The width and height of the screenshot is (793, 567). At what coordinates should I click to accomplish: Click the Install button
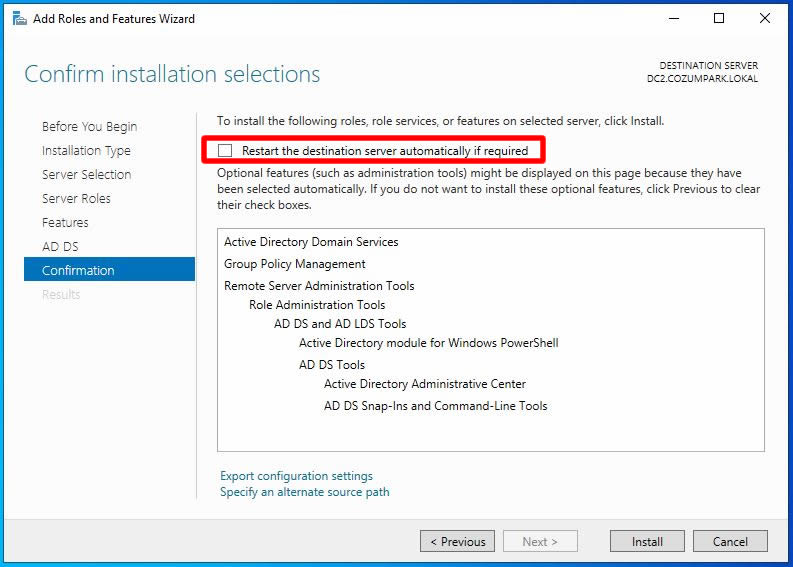click(647, 541)
